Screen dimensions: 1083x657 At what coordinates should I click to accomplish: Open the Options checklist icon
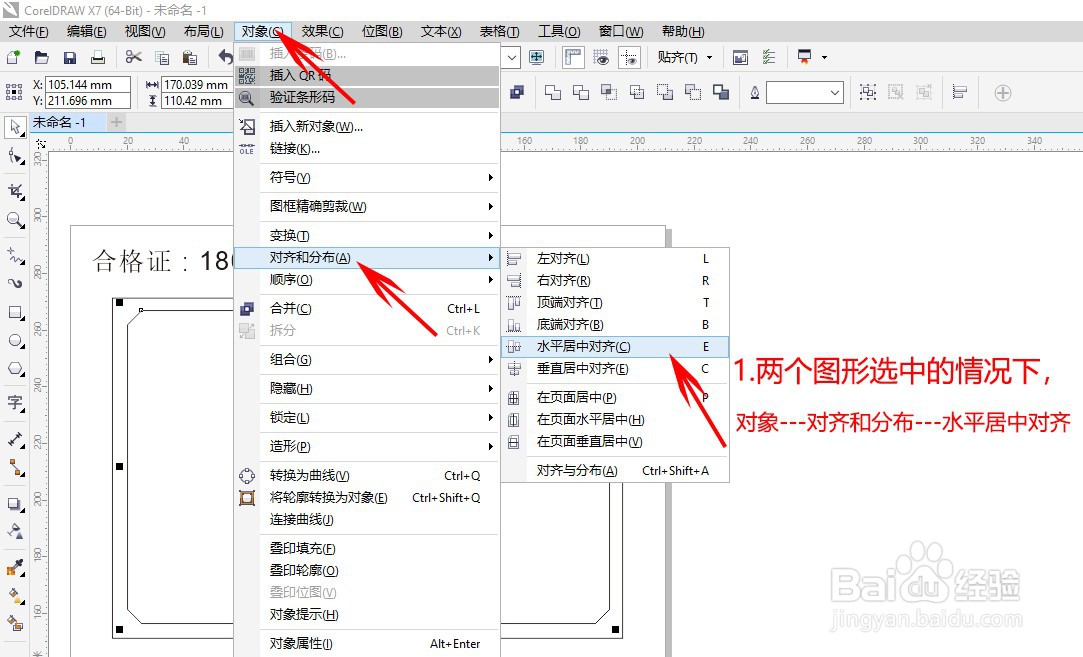click(x=769, y=57)
